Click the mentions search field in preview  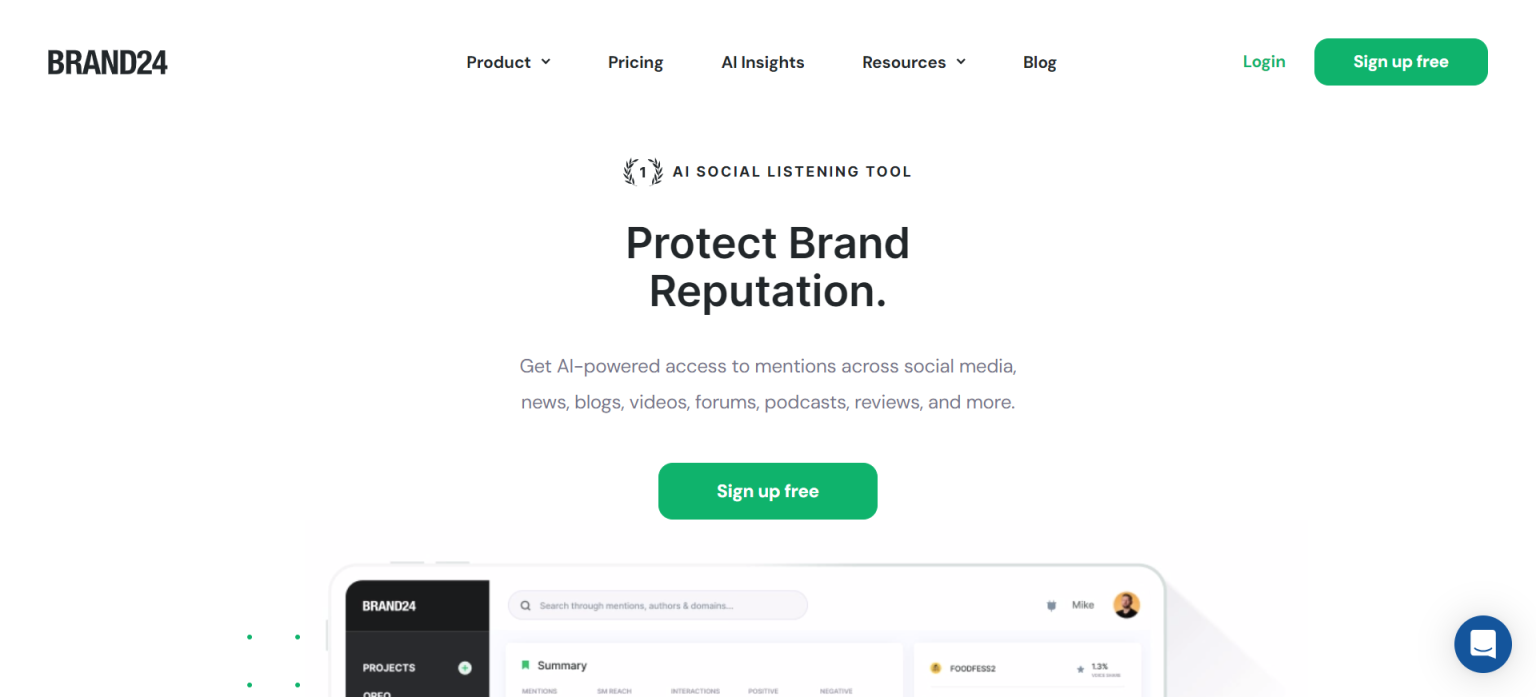point(660,606)
